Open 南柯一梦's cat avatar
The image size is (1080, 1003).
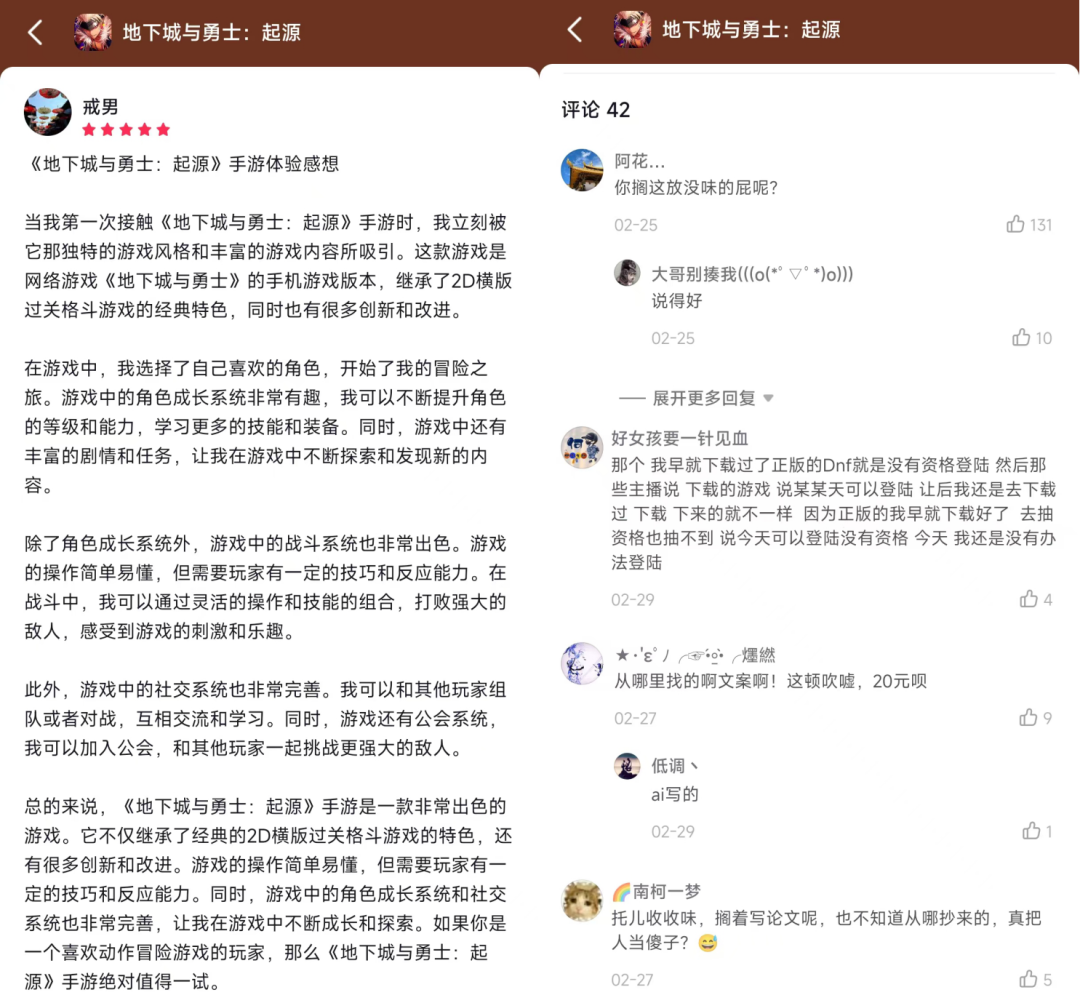(582, 900)
